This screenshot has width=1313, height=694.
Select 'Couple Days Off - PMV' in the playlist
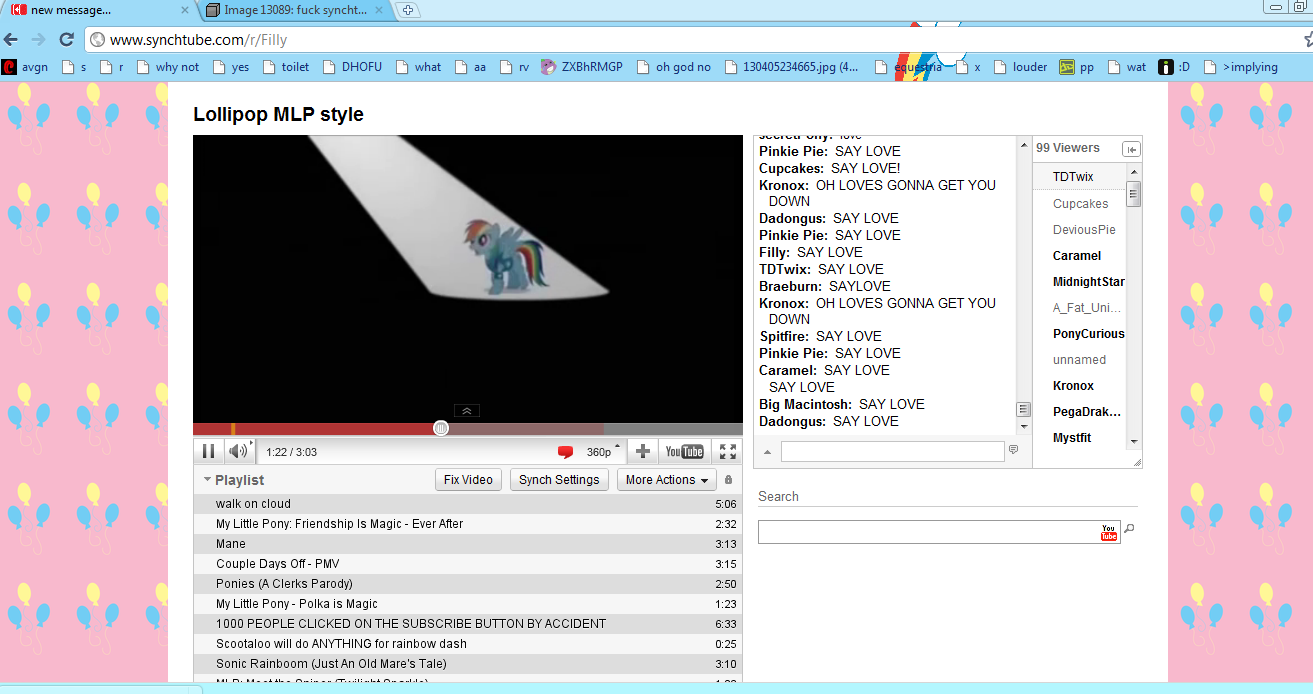467,564
